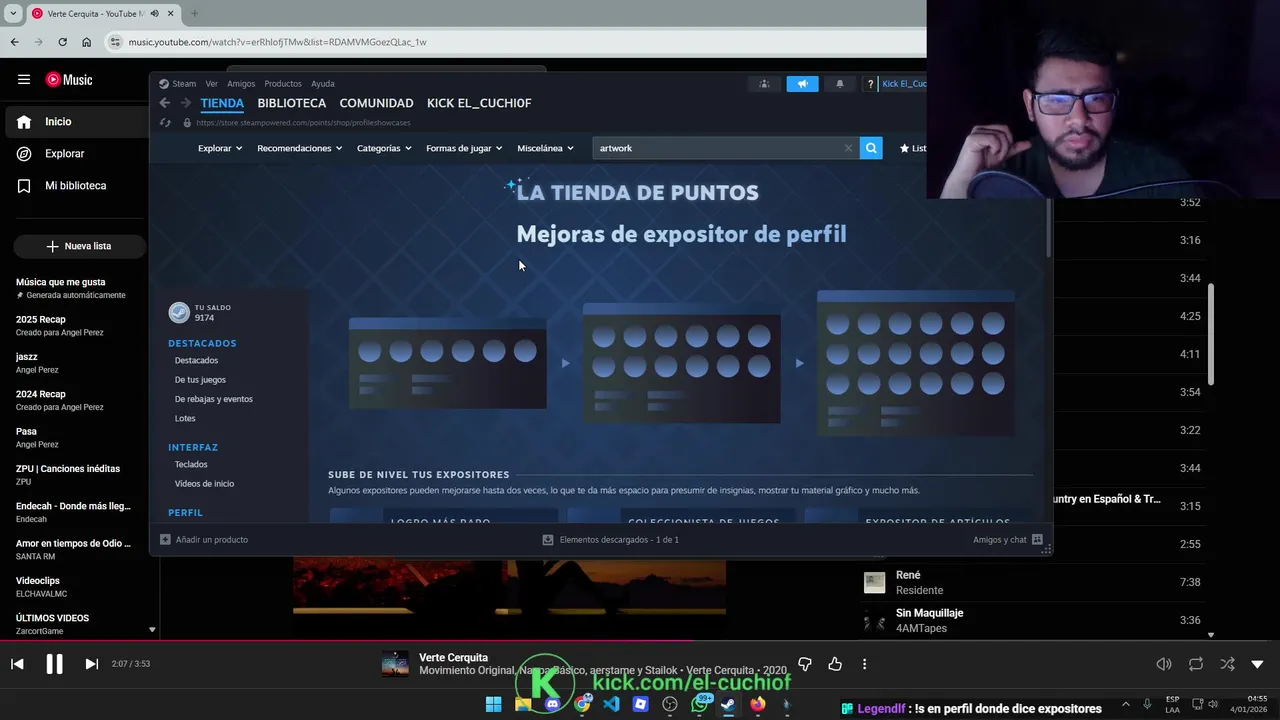This screenshot has width=1280, height=720.
Task: Reload the Steam store page
Action: (x=165, y=122)
